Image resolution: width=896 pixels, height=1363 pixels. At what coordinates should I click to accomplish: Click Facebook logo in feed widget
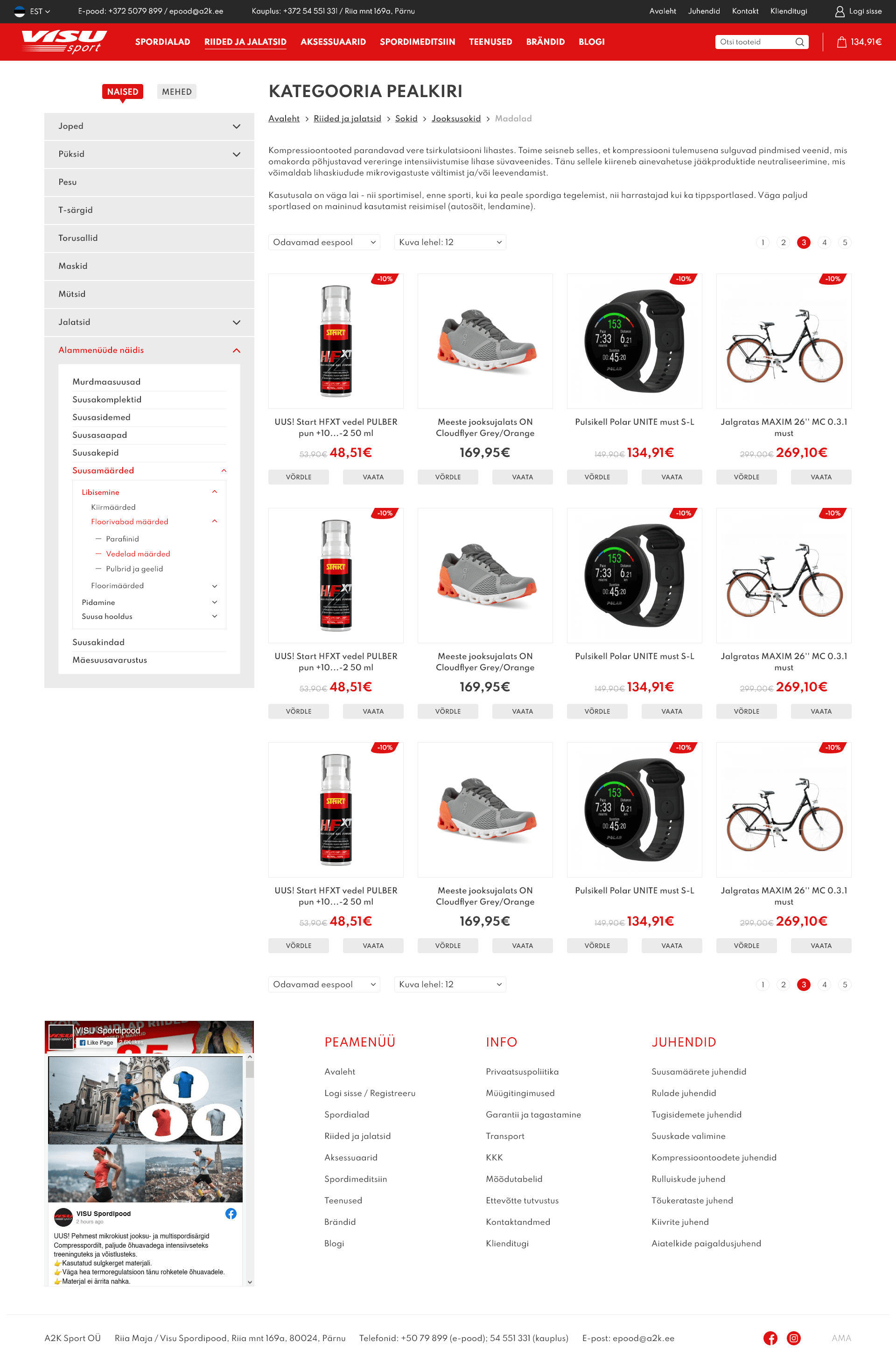point(231,1214)
